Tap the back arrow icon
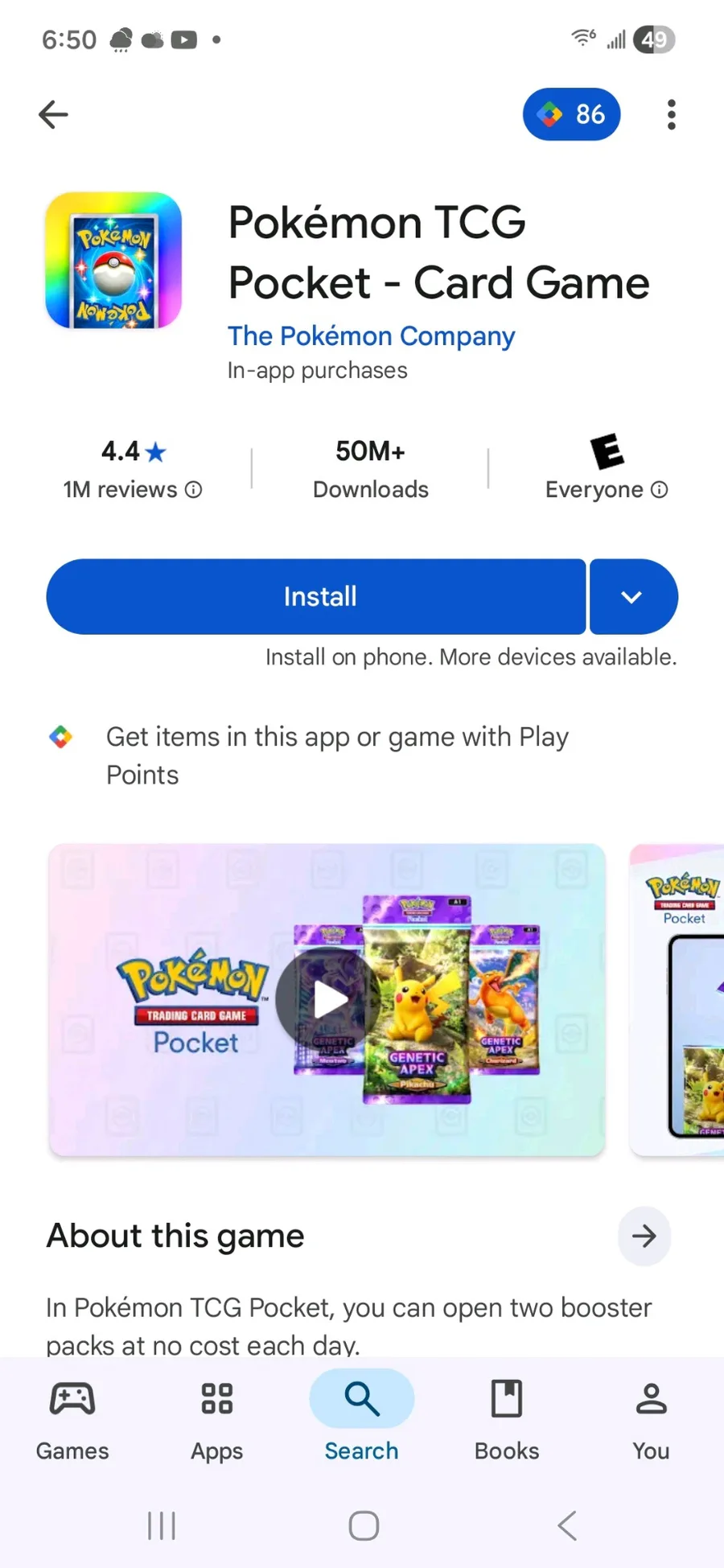 [53, 114]
